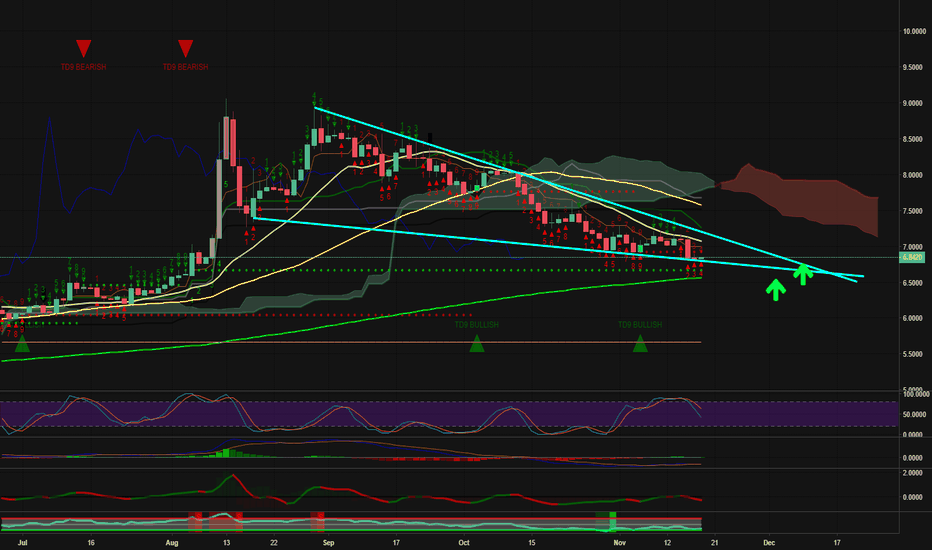Screen dimensions: 932x550
Task: Click the 9.5000 price axis label
Action: (x=914, y=68)
